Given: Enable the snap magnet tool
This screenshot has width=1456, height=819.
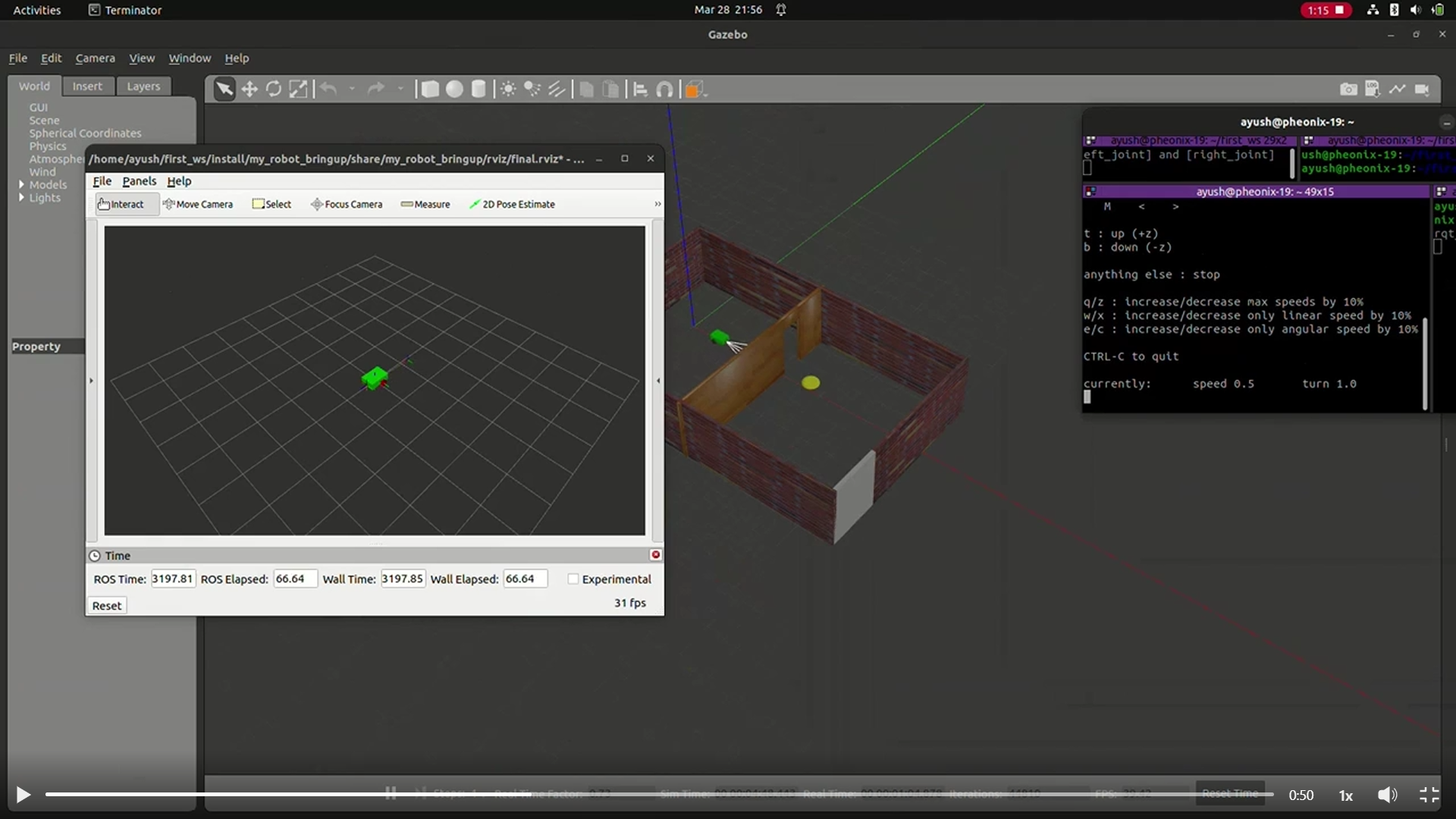Looking at the screenshot, I should pos(664,89).
